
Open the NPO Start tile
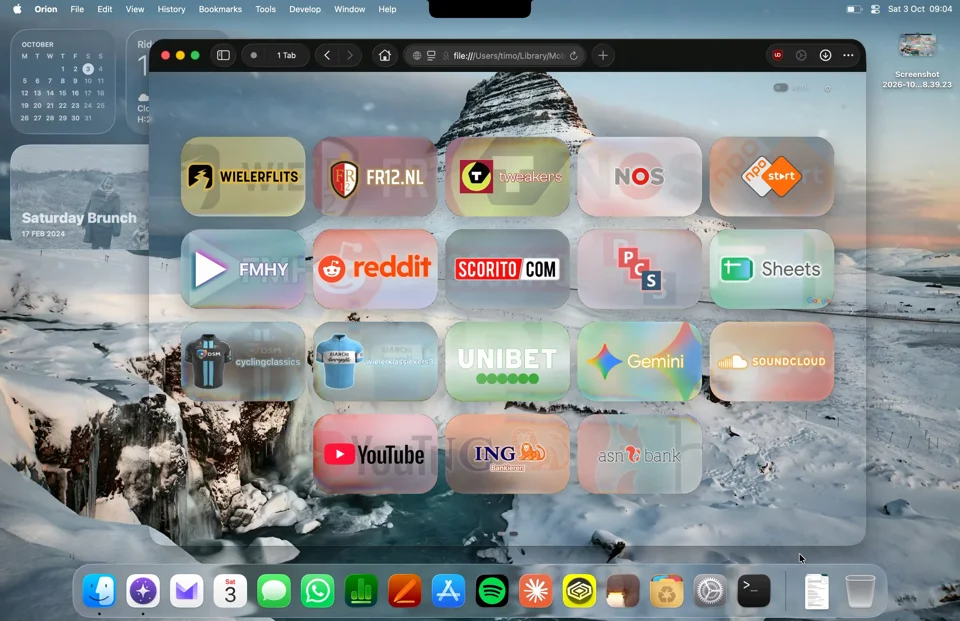point(772,176)
